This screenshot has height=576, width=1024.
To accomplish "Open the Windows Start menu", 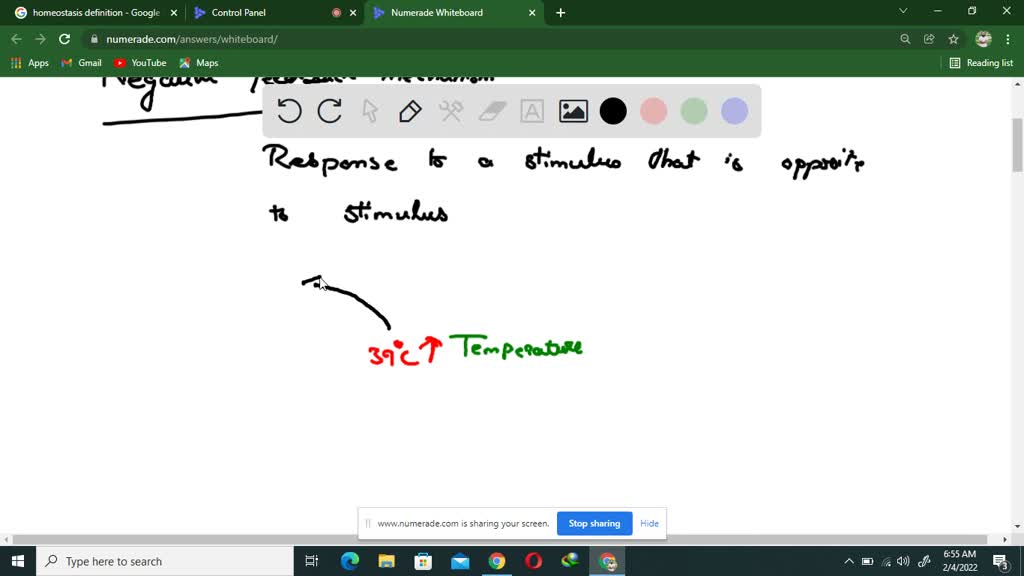I will [x=18, y=561].
